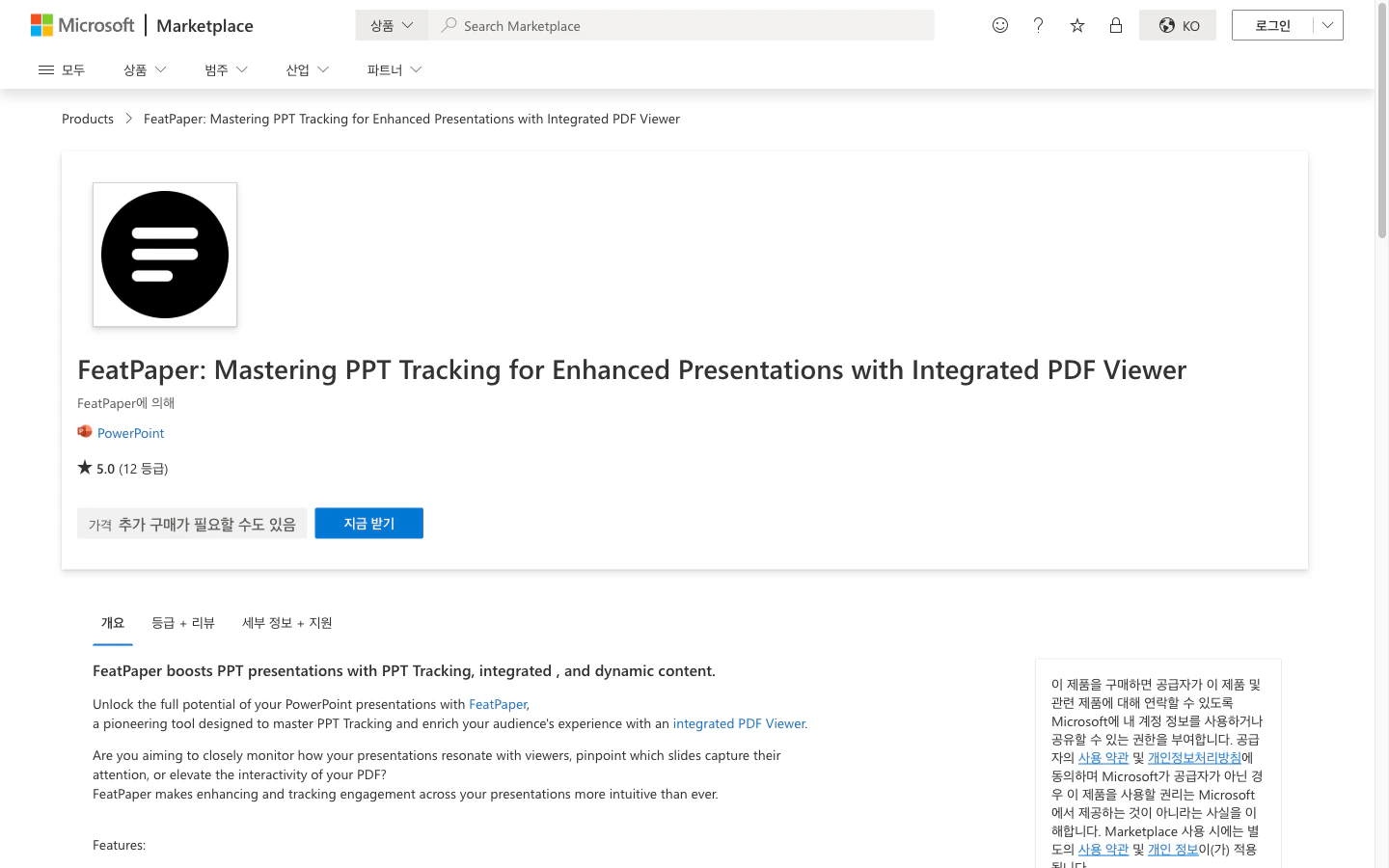Viewport: 1389px width, 868px height.
Task: Open the integrated PDF Viewer link
Action: 738,723
